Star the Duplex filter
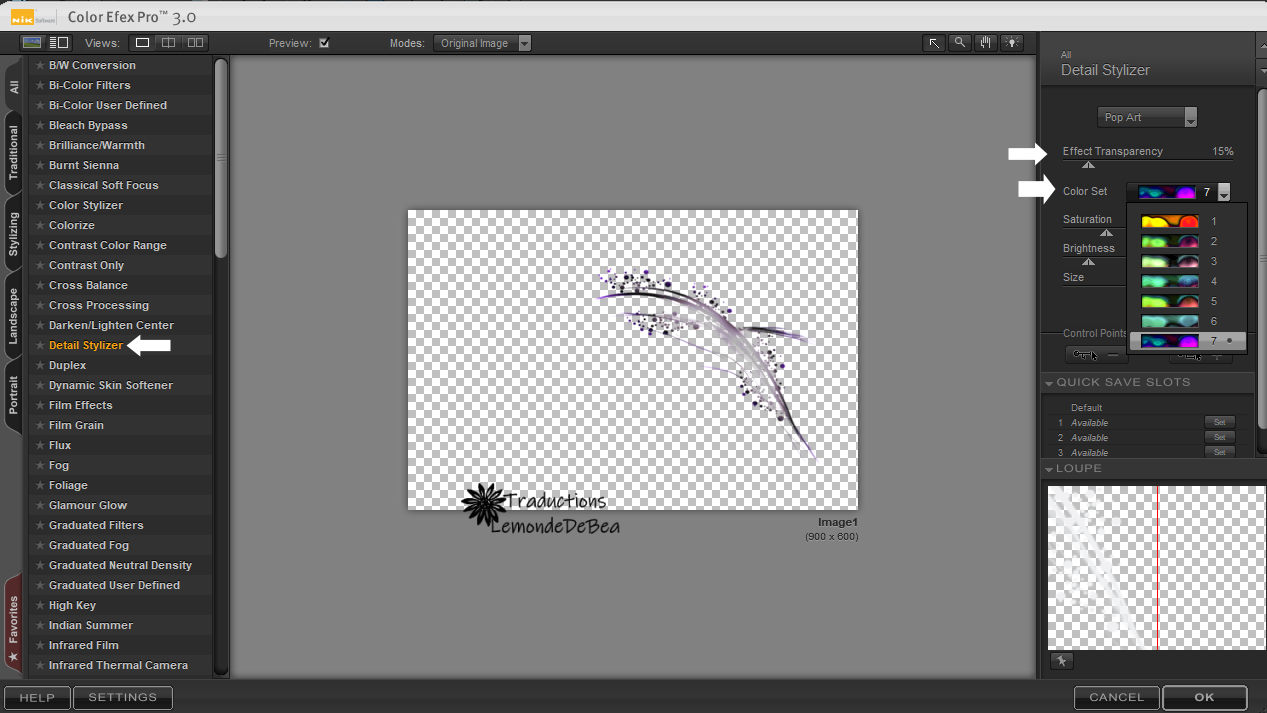This screenshot has height=713, width=1267. coord(40,365)
